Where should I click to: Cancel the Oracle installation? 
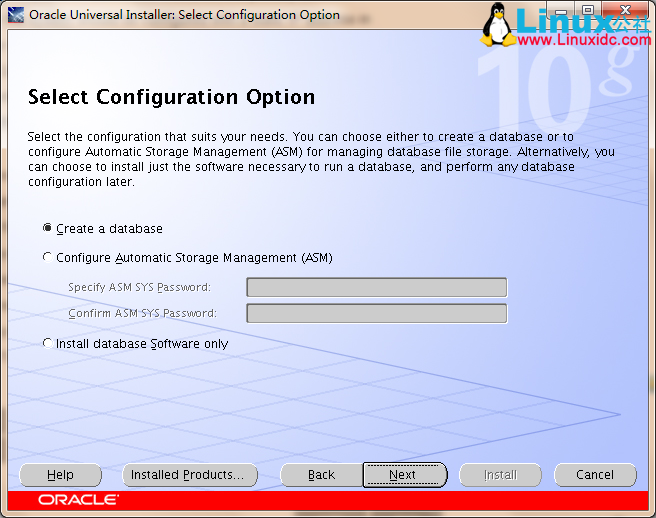[x=595, y=475]
